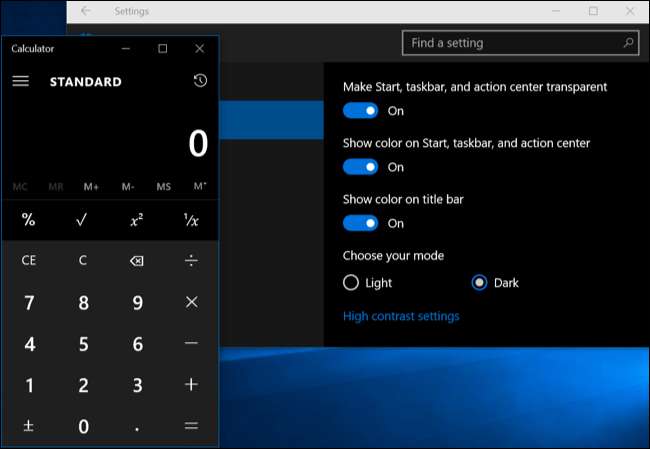Click the percent button
The width and height of the screenshot is (650, 449).
coord(28,220)
